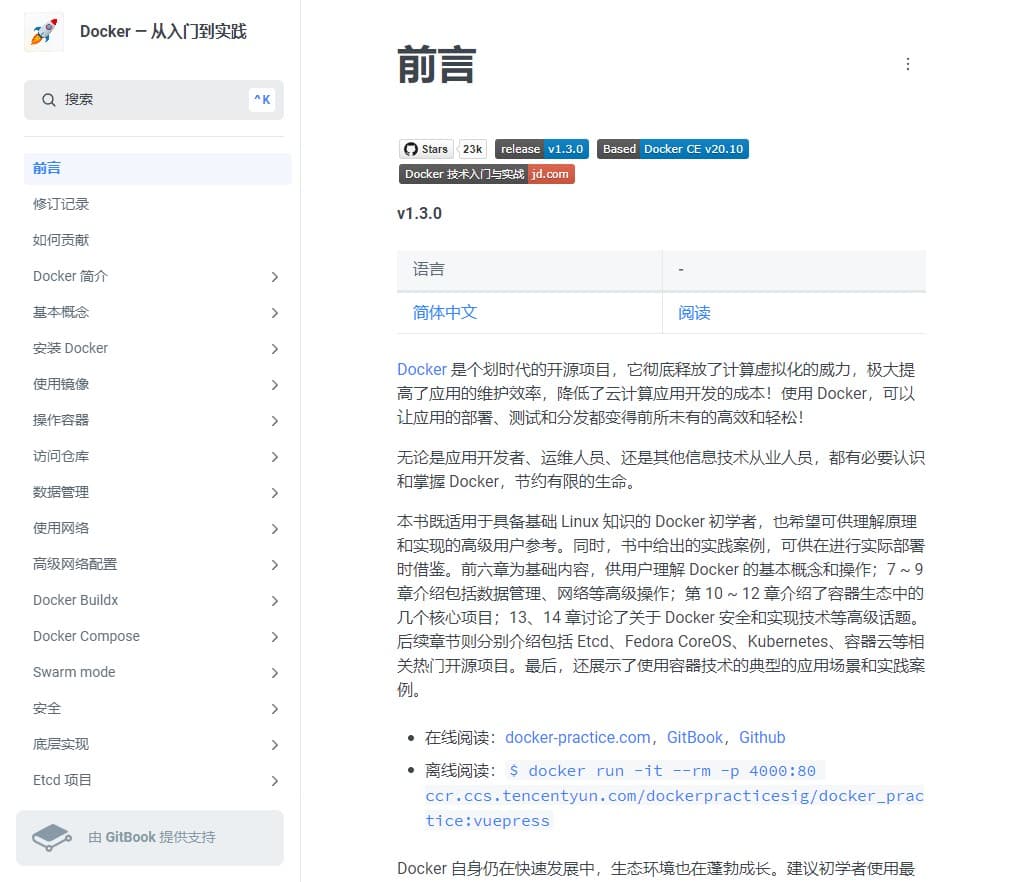The image size is (1024, 882).
Task: Click the search magnifier icon
Action: coord(48,100)
